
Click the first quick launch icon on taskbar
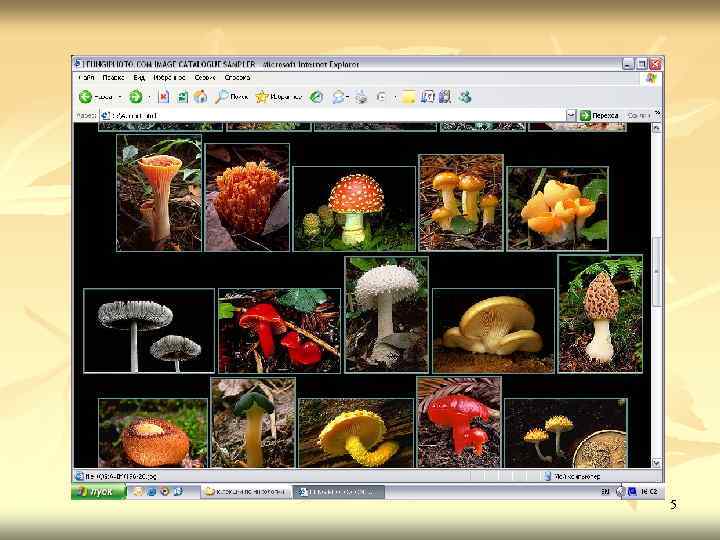pyautogui.click(x=138, y=491)
